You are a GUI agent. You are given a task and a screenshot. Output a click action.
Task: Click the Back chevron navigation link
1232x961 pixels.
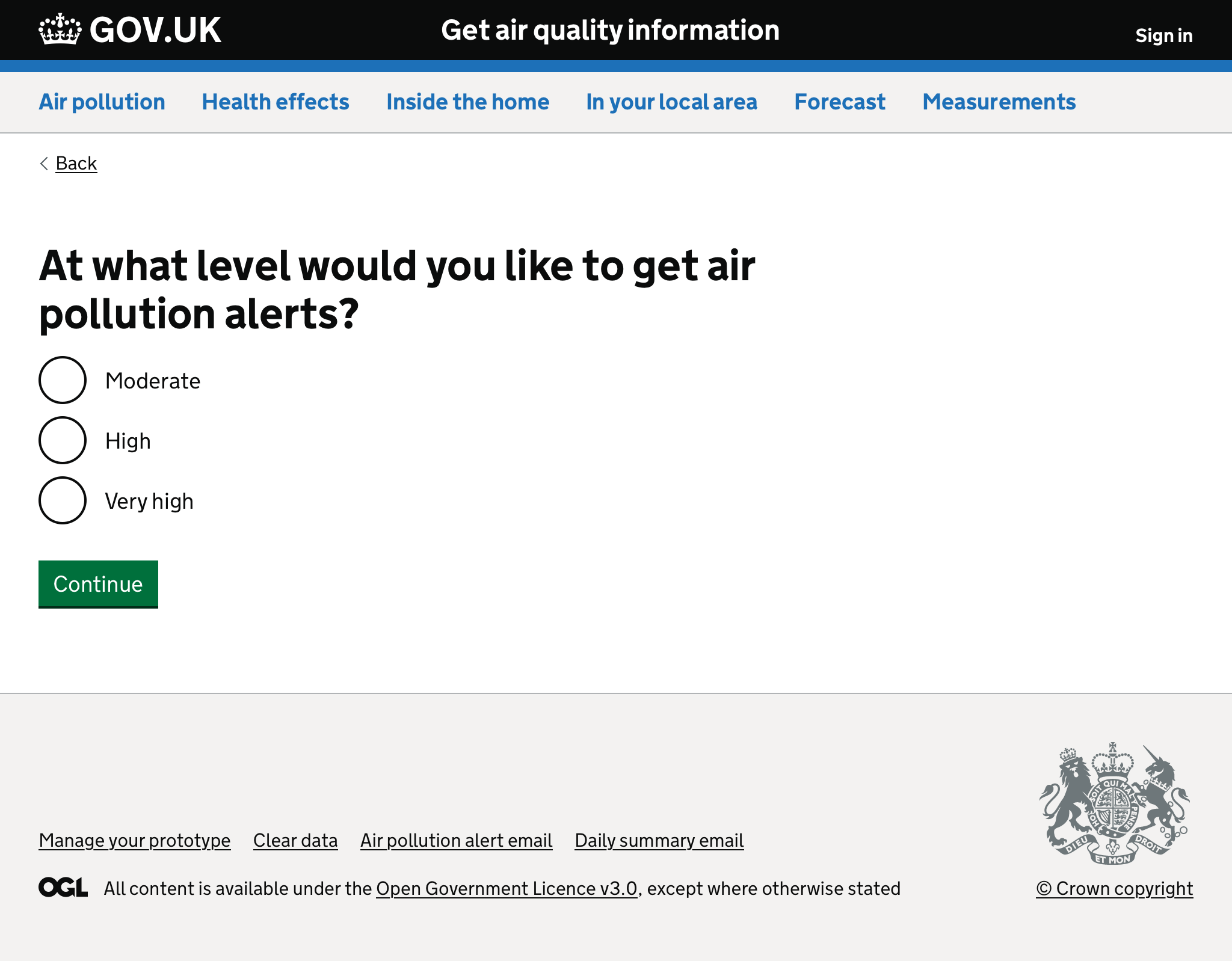point(67,163)
